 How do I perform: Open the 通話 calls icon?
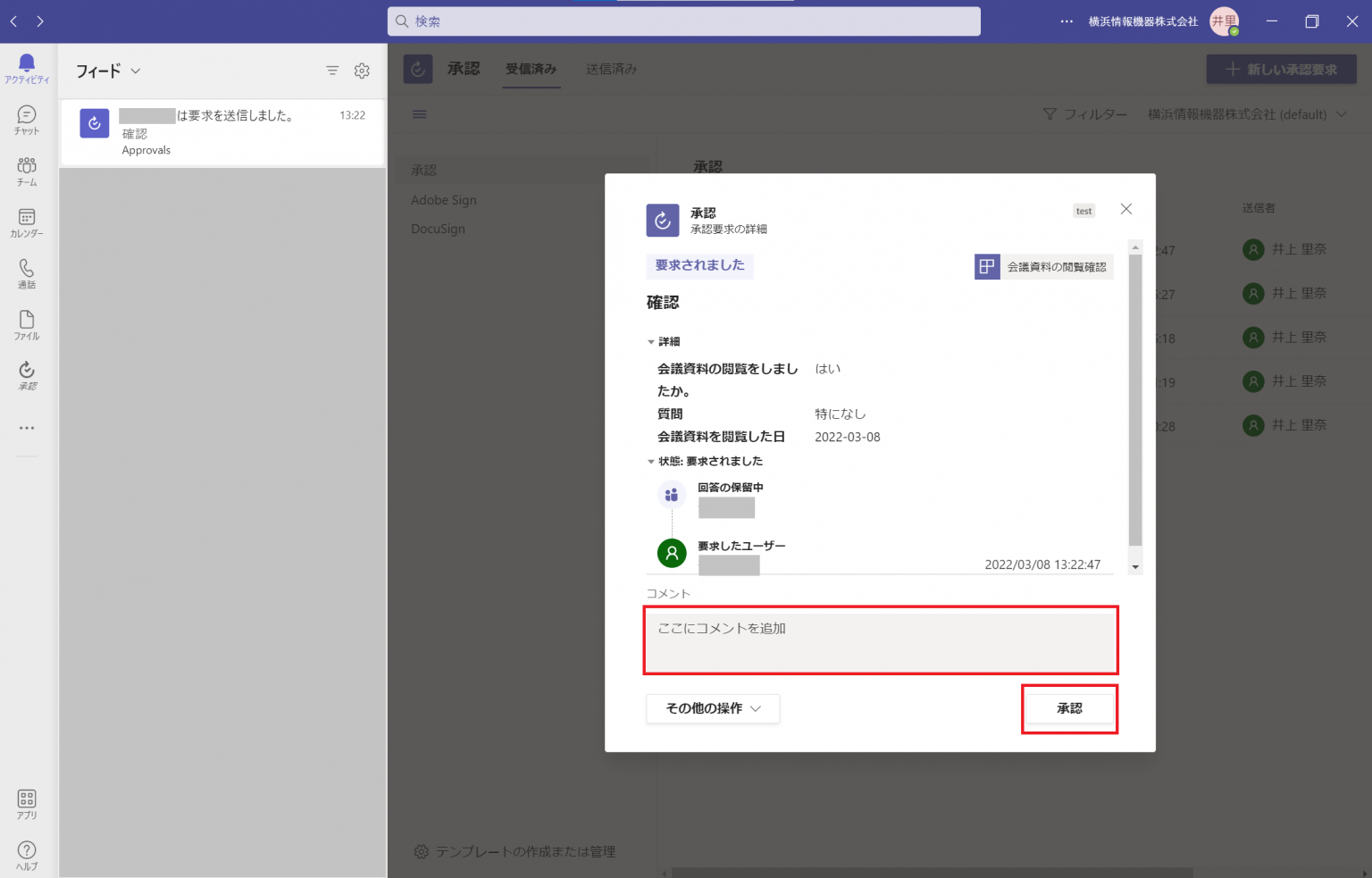point(26,272)
